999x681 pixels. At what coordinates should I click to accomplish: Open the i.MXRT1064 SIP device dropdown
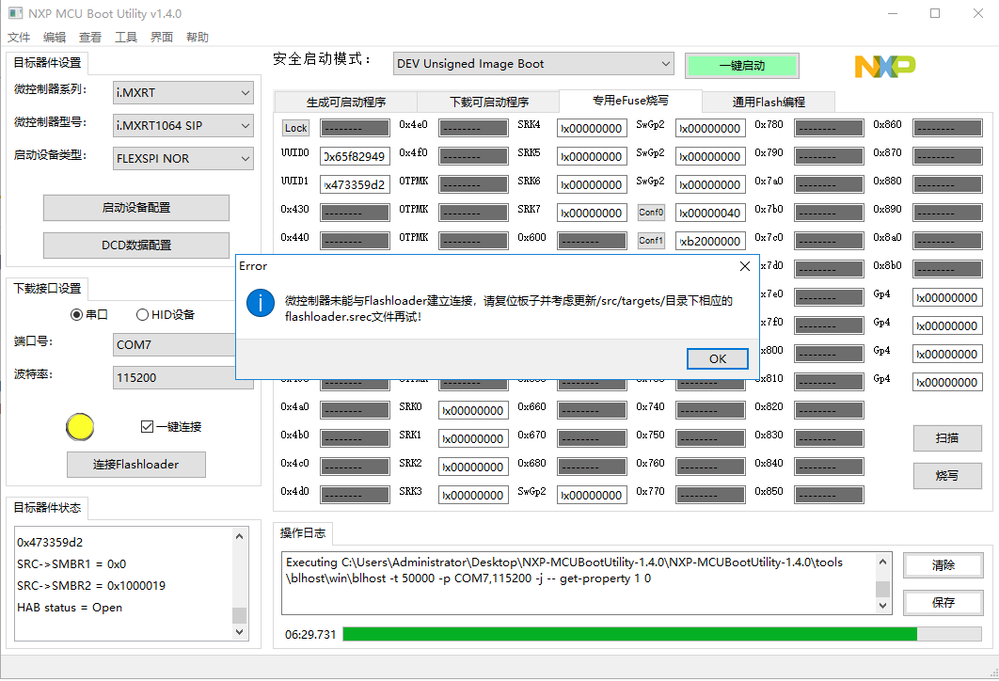pos(183,125)
